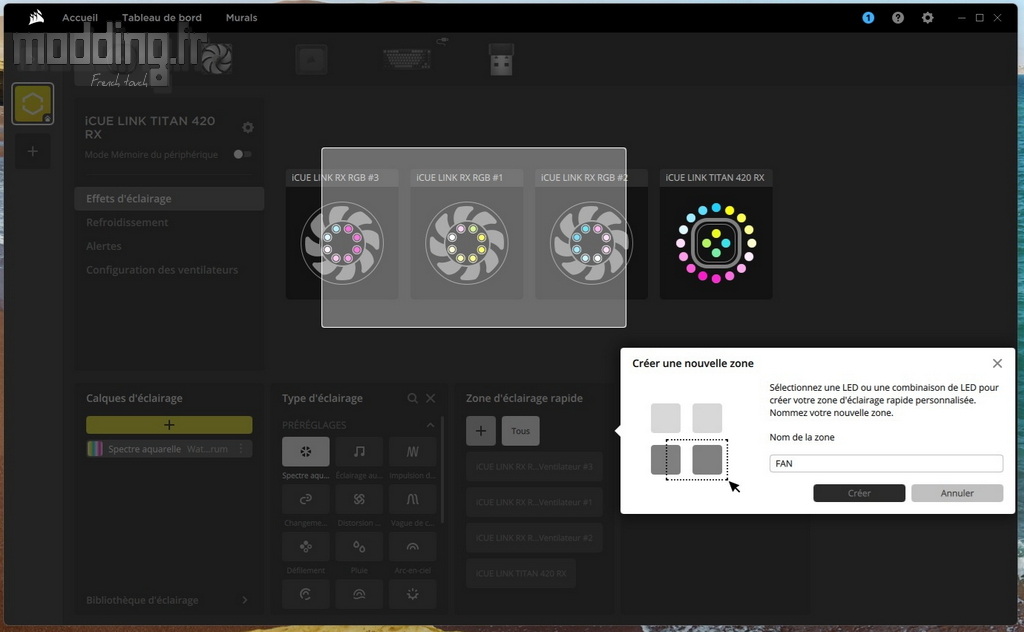Open the notifications bell with badge 1

[x=868, y=18]
